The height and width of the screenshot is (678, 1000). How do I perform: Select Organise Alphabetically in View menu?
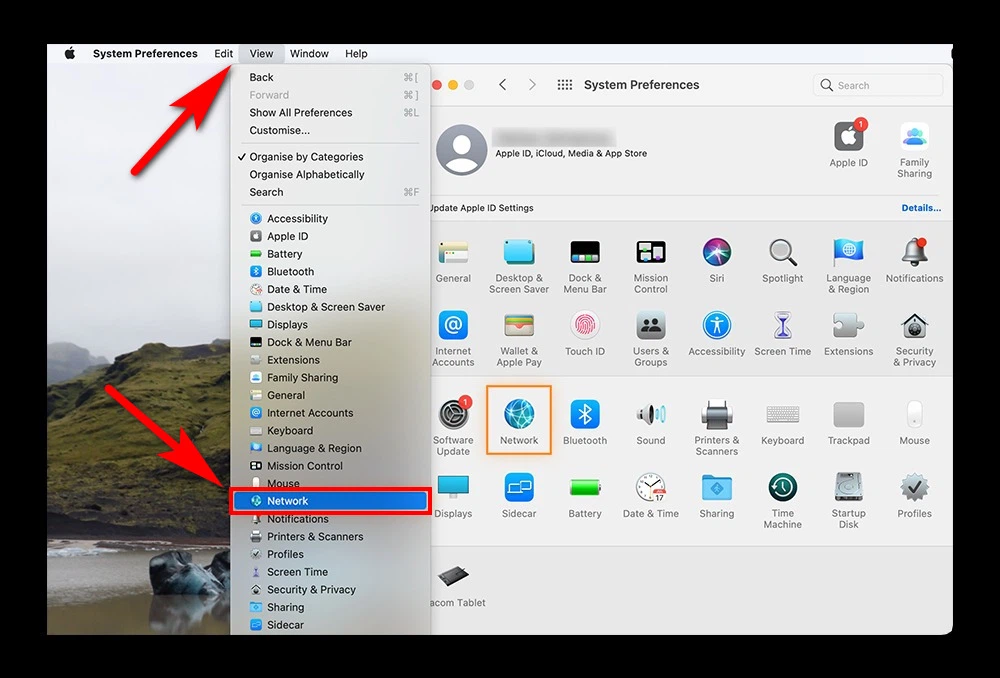click(x=330, y=174)
